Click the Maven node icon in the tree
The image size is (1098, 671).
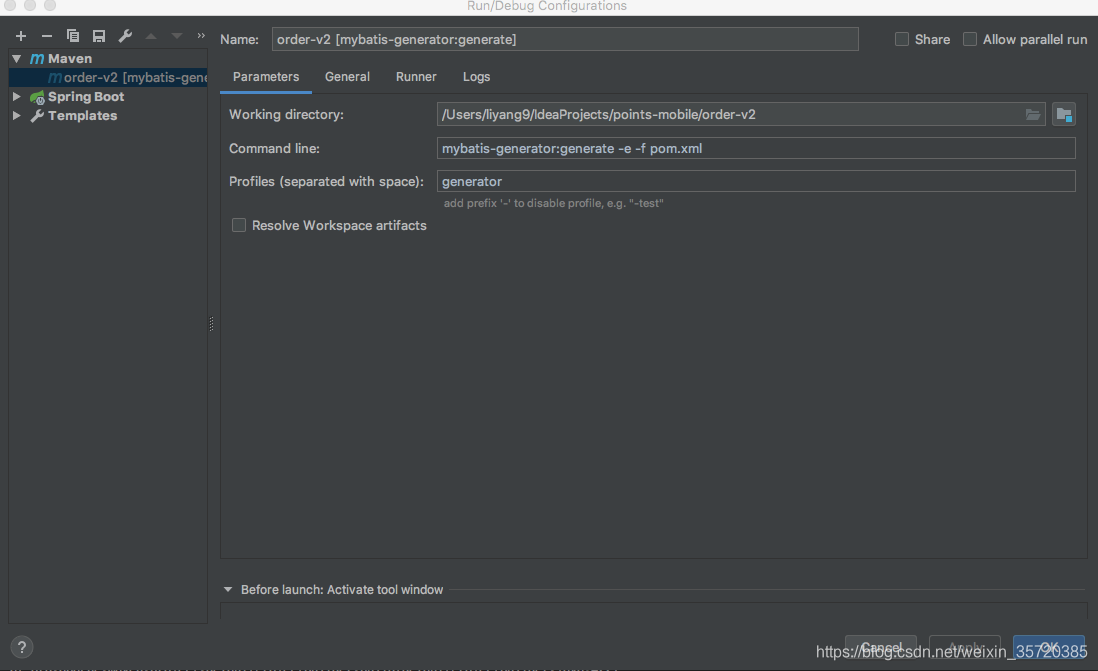(37, 59)
